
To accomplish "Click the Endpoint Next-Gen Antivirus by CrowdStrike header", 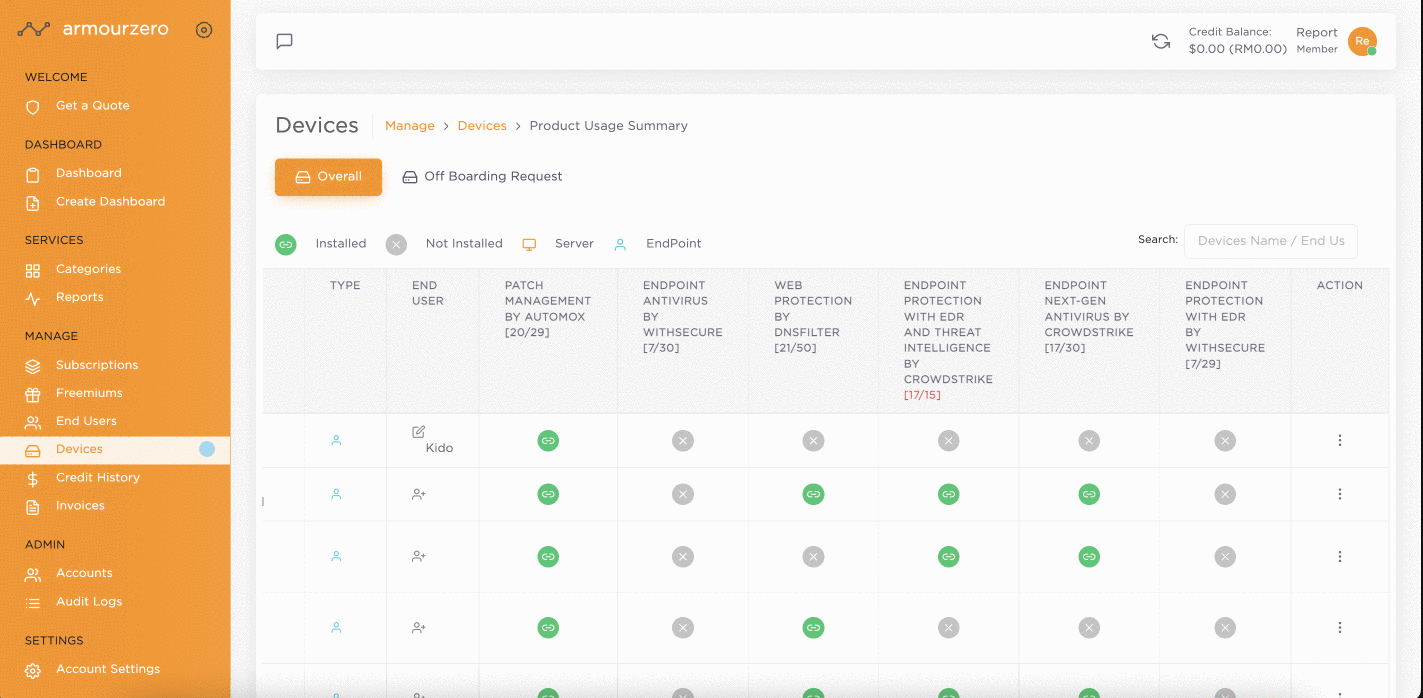I will point(1089,317).
